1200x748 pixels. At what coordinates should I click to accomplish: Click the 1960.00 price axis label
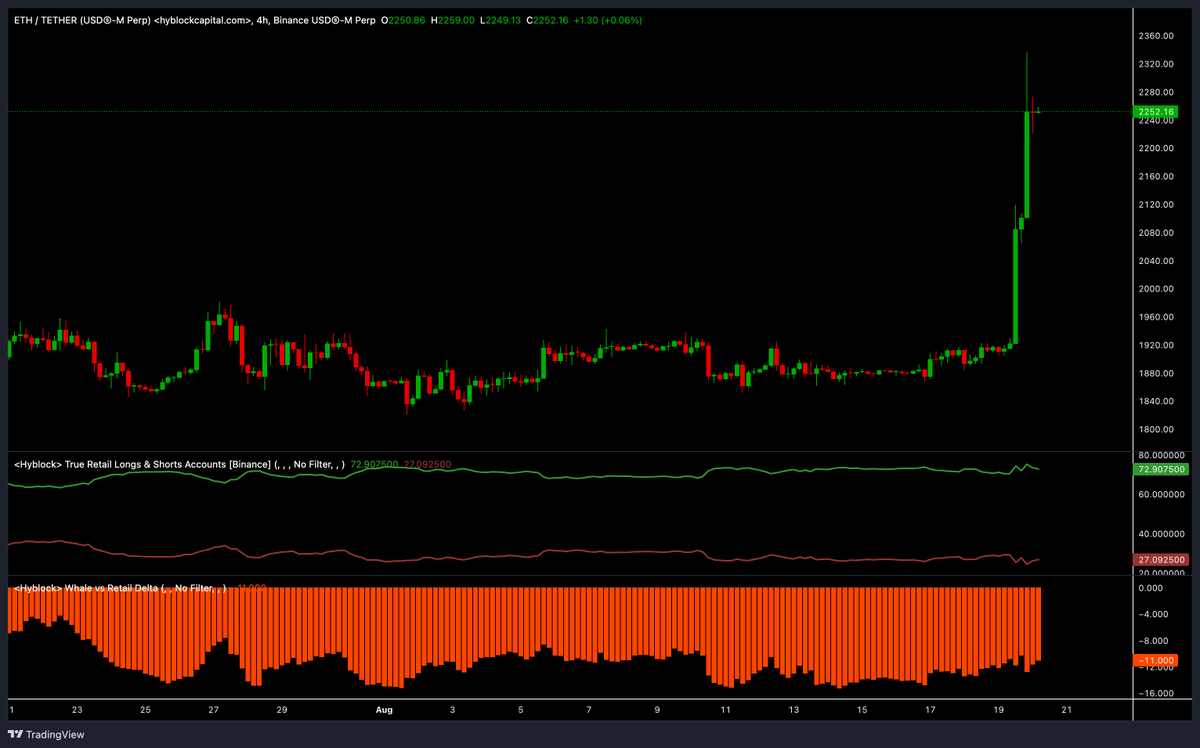click(1154, 317)
